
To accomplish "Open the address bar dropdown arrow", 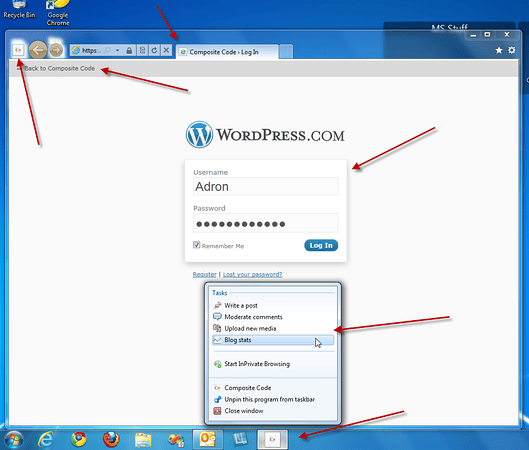I will pyautogui.click(x=117, y=50).
